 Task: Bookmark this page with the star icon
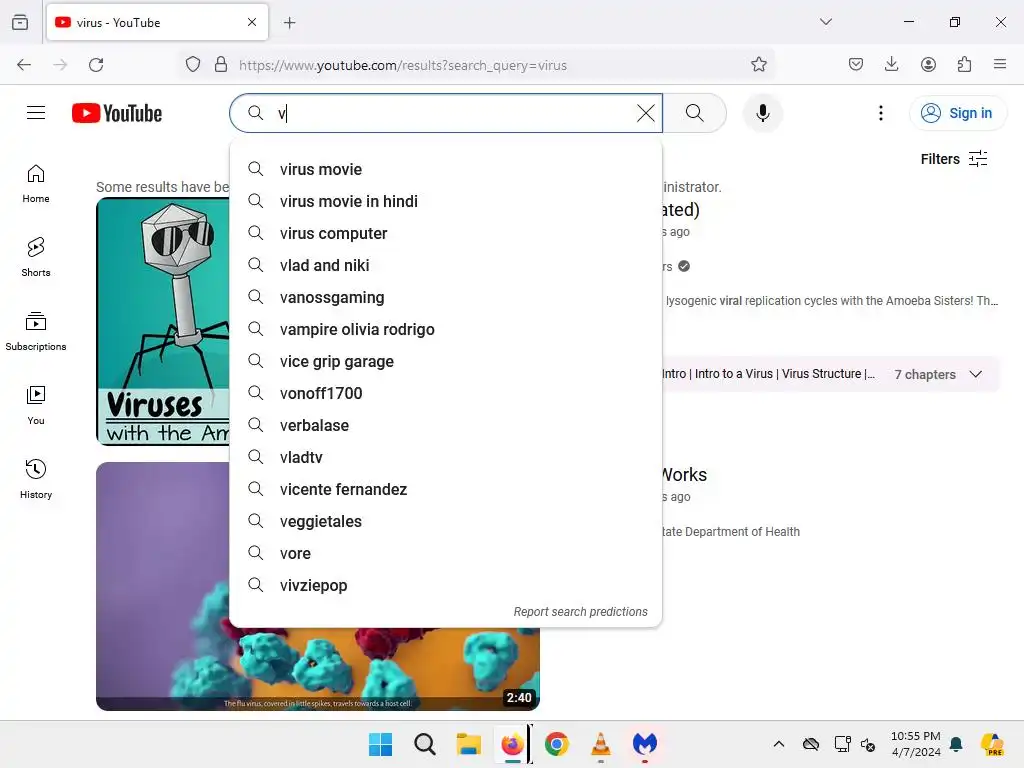point(758,65)
